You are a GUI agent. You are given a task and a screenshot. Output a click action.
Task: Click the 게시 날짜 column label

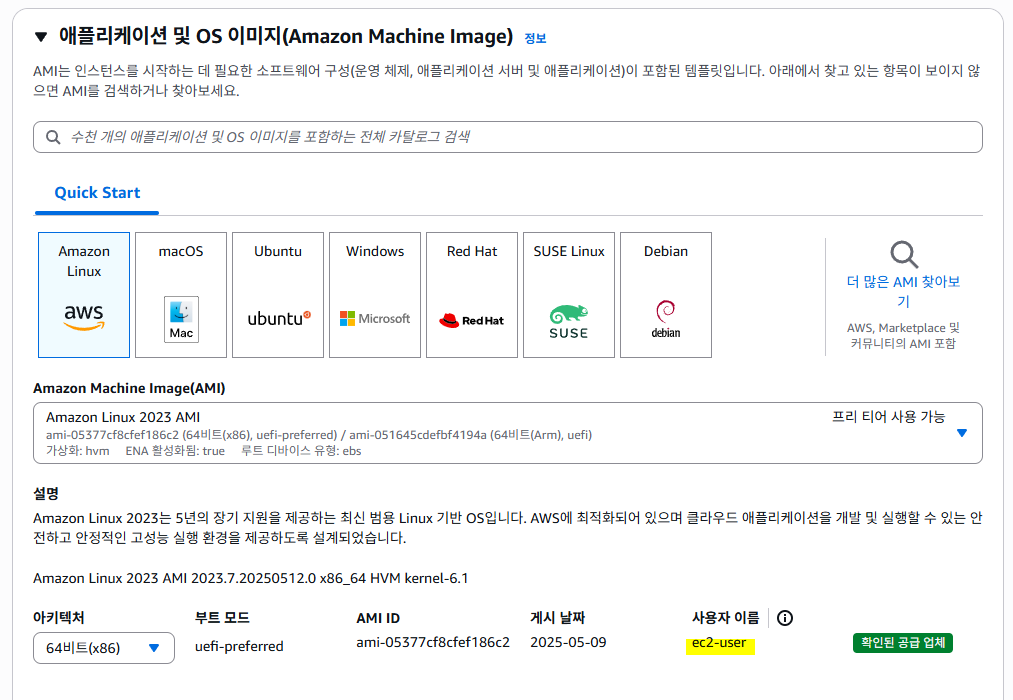pyautogui.click(x=558, y=618)
